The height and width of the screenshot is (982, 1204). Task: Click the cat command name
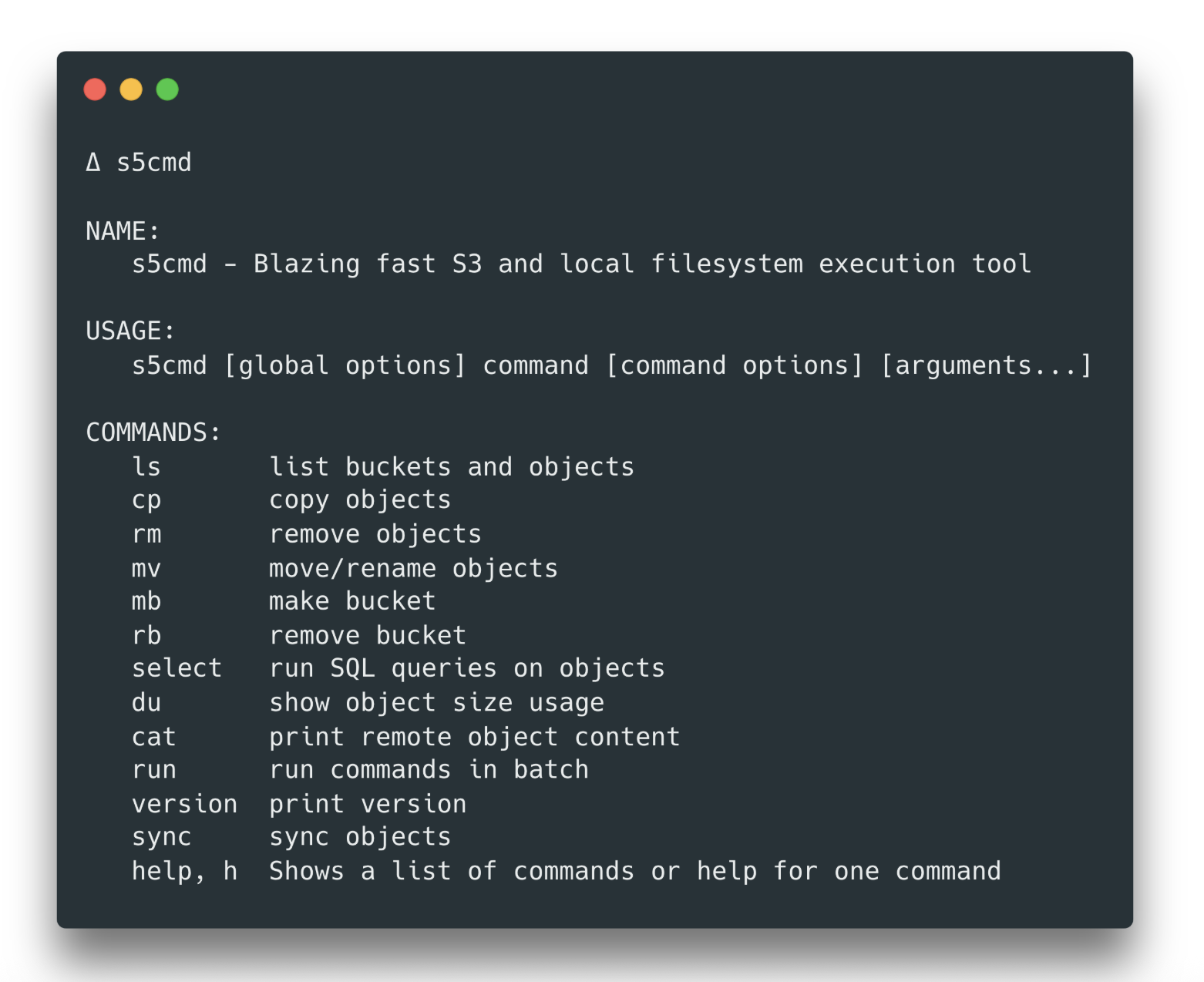click(154, 737)
